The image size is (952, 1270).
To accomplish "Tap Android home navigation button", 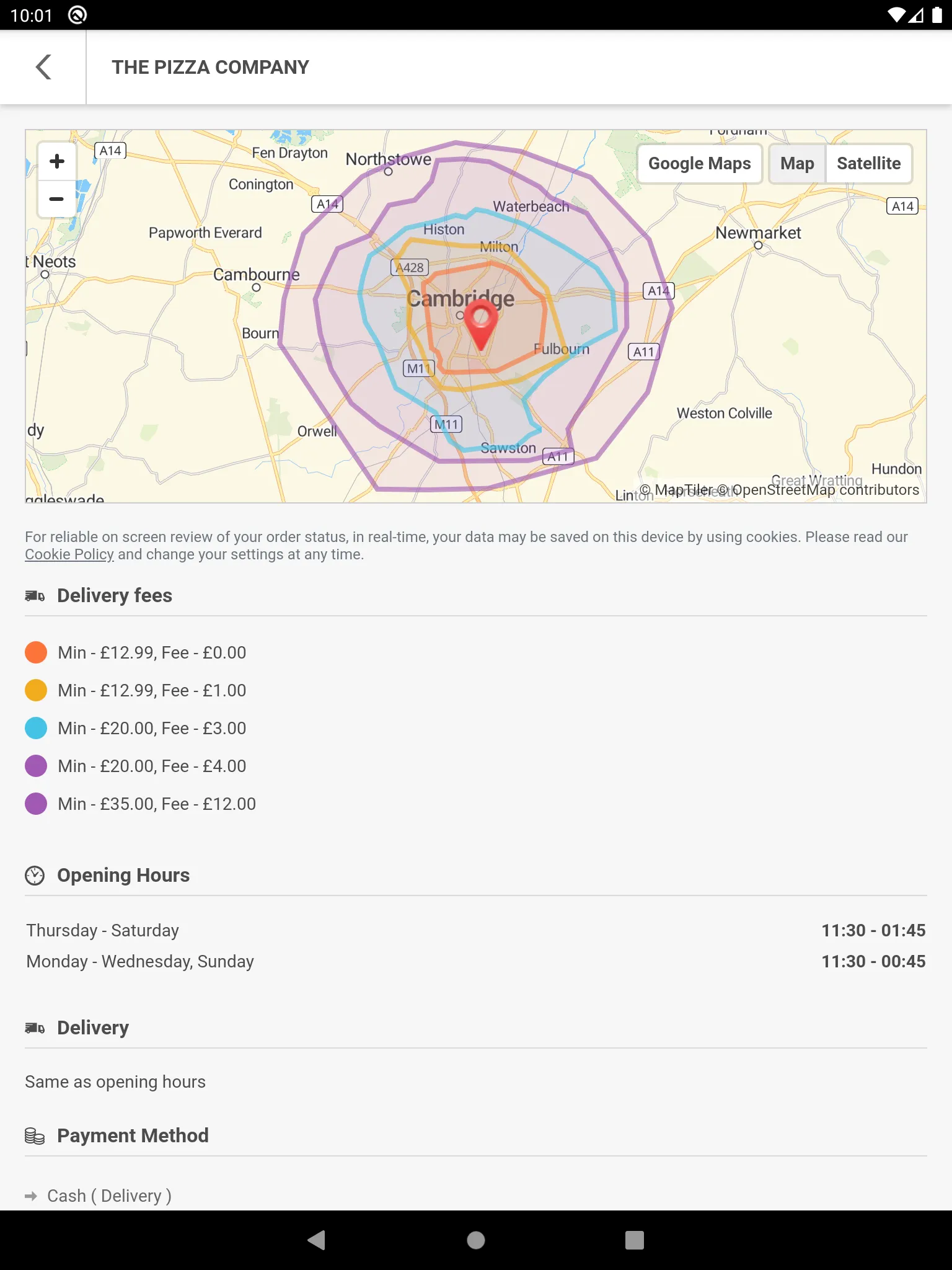I will [476, 1240].
